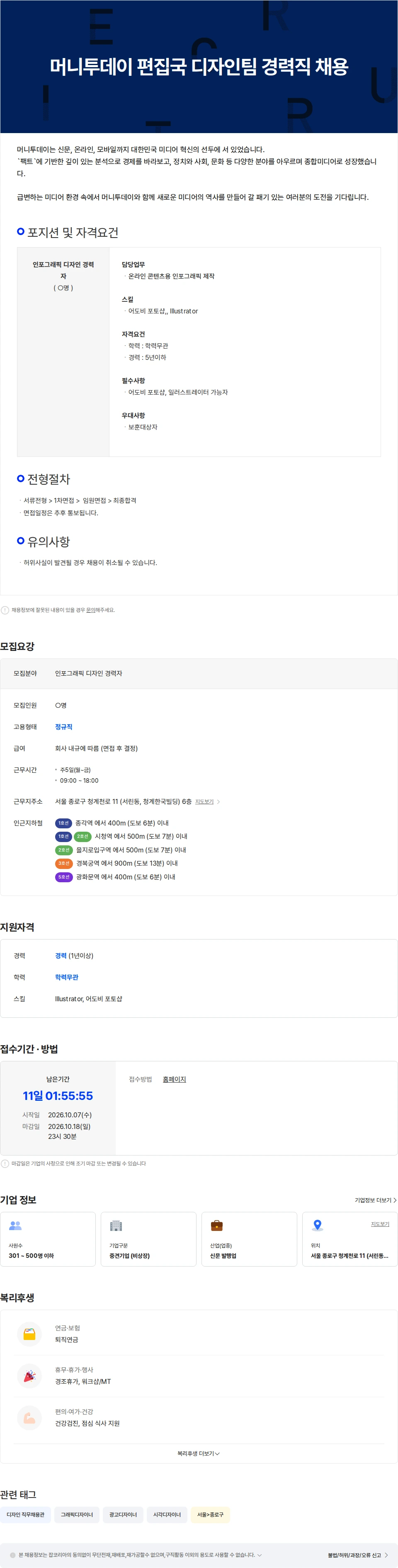Click the 2호선 badge next to 시청역
Viewport: 398px width, 1568px height.
click(x=83, y=836)
